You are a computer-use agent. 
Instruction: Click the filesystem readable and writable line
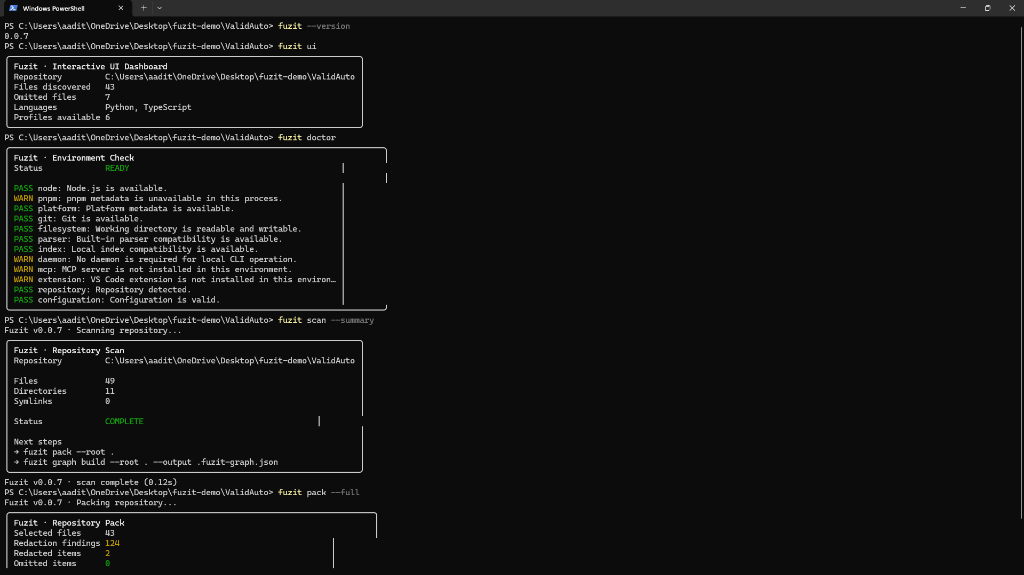coord(157,229)
